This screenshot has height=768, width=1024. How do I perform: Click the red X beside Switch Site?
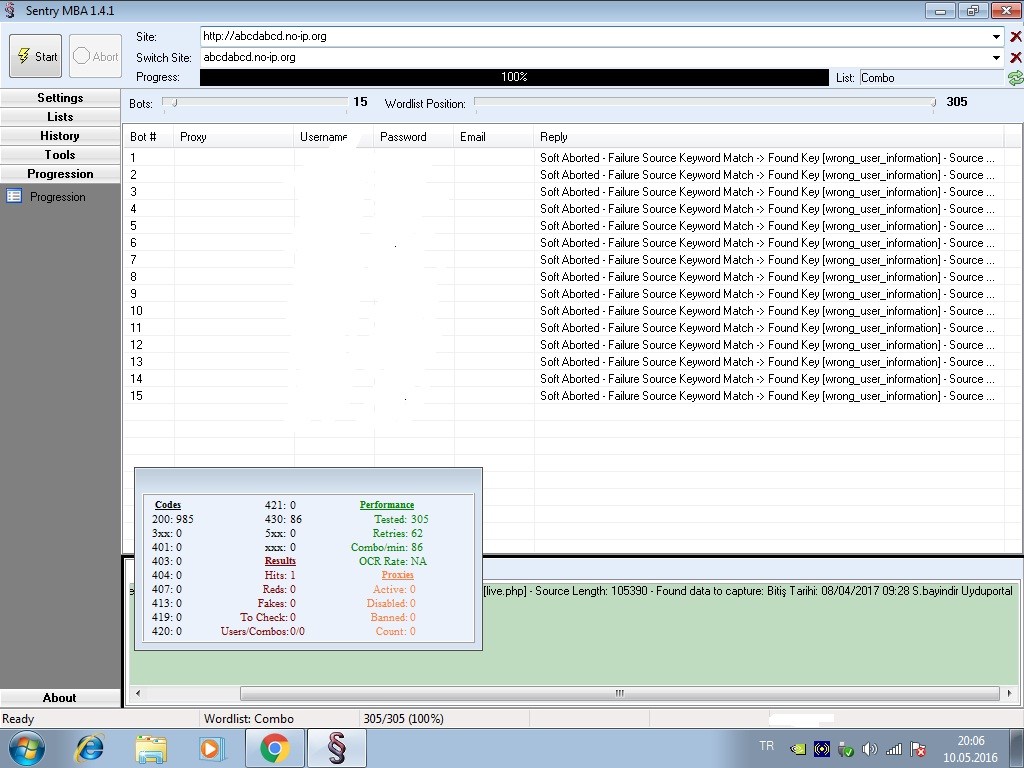coord(1016,58)
